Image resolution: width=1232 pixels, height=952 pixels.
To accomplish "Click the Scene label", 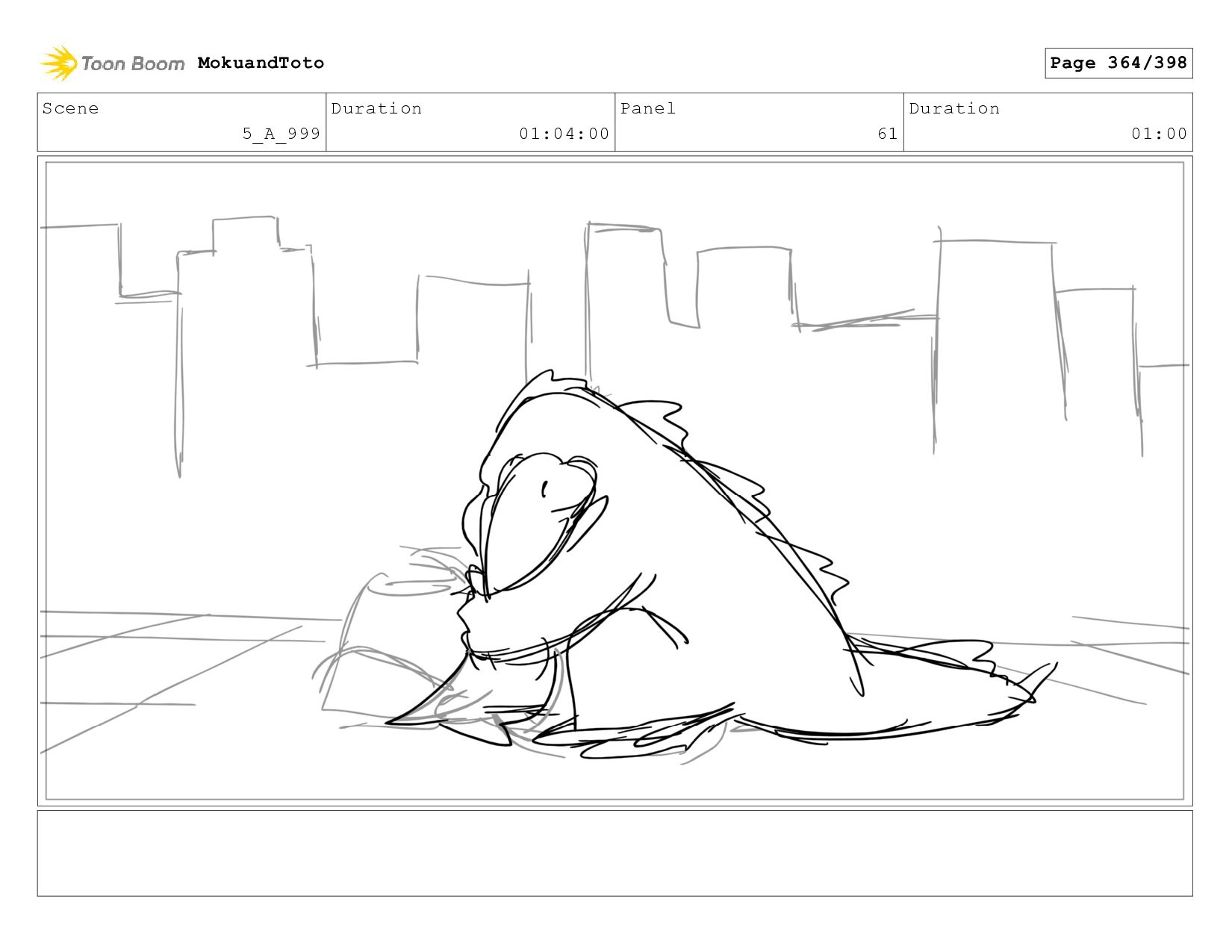I will pos(71,108).
